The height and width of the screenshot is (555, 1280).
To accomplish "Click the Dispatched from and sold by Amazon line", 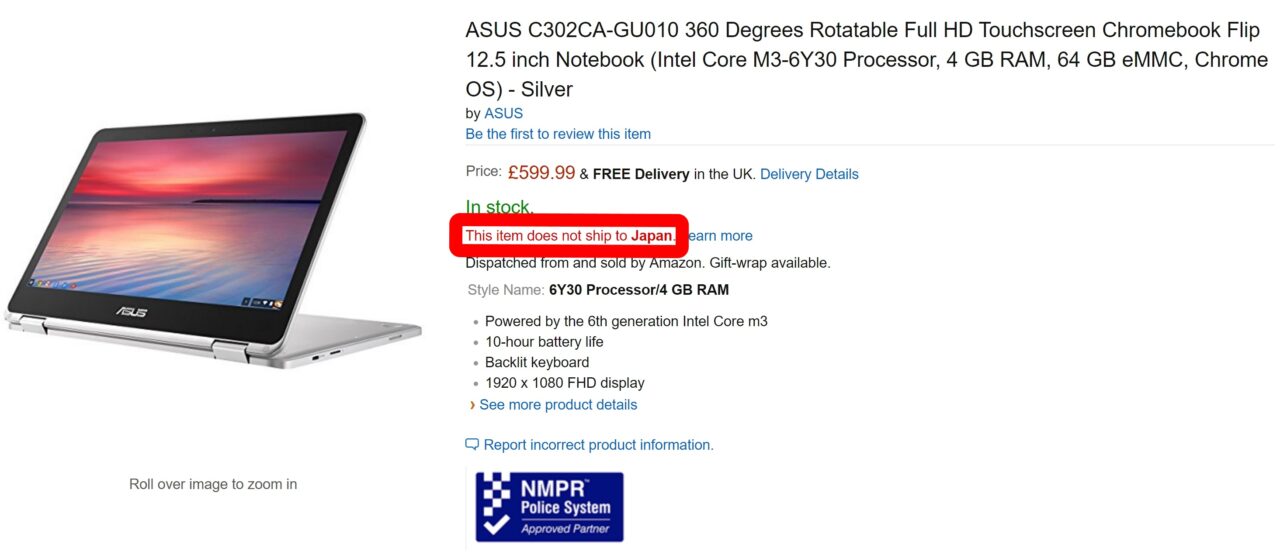I will (648, 263).
